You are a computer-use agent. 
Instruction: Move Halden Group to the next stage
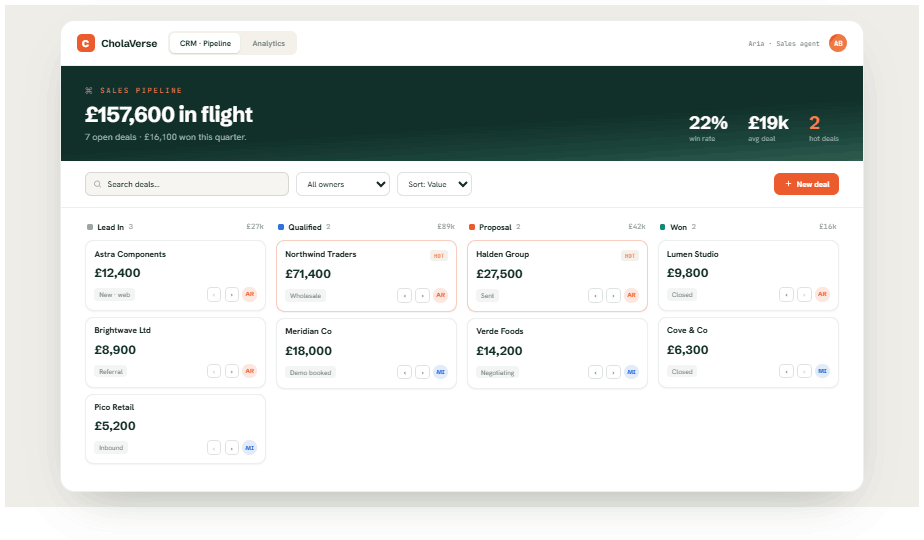613,295
